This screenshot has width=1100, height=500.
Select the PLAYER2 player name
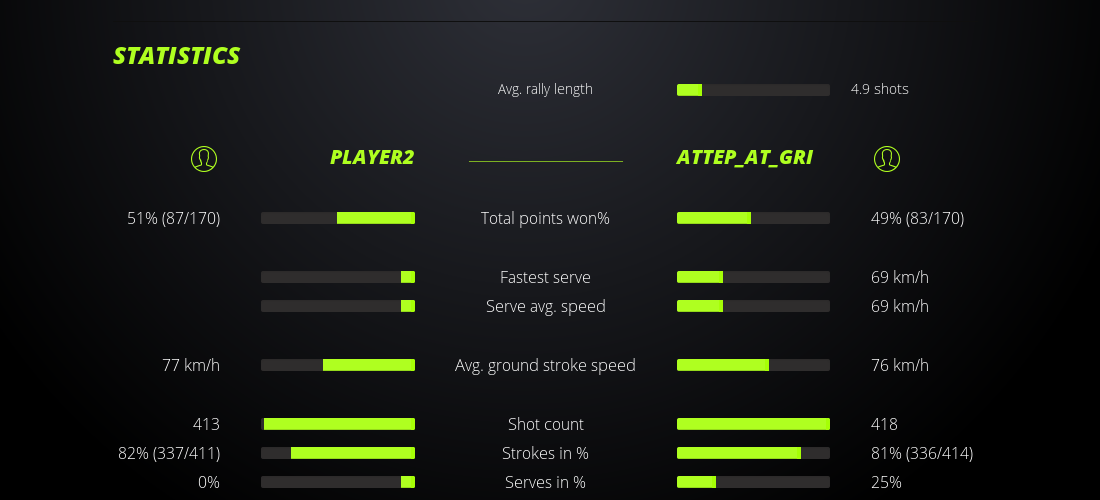[372, 157]
